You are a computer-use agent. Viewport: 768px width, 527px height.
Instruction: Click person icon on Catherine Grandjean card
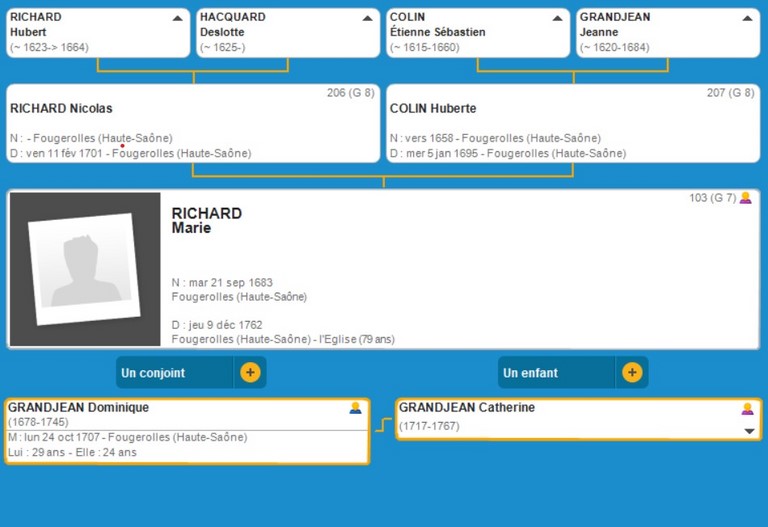pos(747,408)
